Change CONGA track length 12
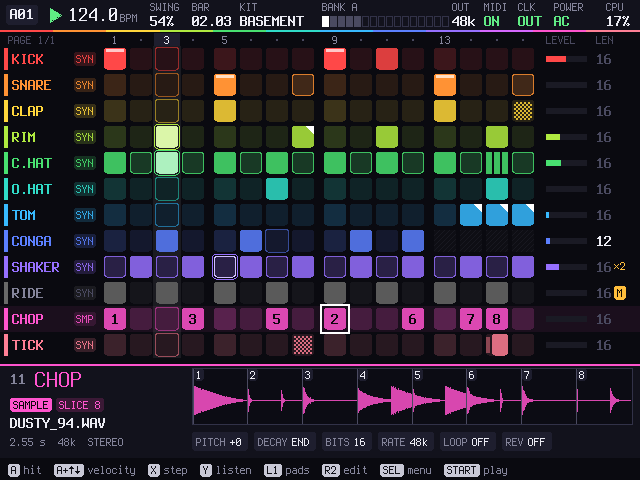Image resolution: width=640 pixels, height=480 pixels. pos(604,241)
